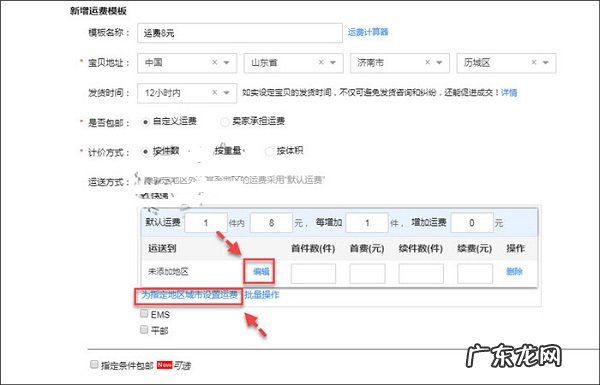Open the 历城区 district dropdown arrow
This screenshot has height=385, width=600.
(x=546, y=63)
